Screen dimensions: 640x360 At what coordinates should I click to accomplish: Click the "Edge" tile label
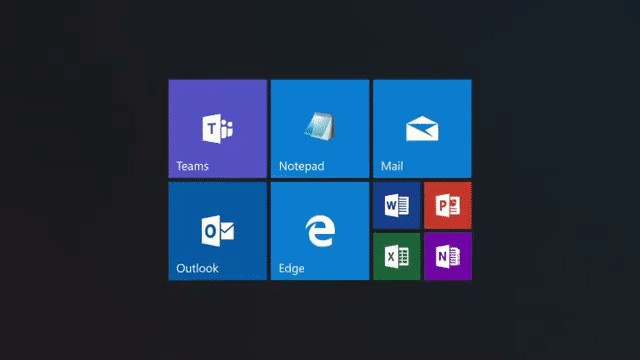click(x=291, y=269)
